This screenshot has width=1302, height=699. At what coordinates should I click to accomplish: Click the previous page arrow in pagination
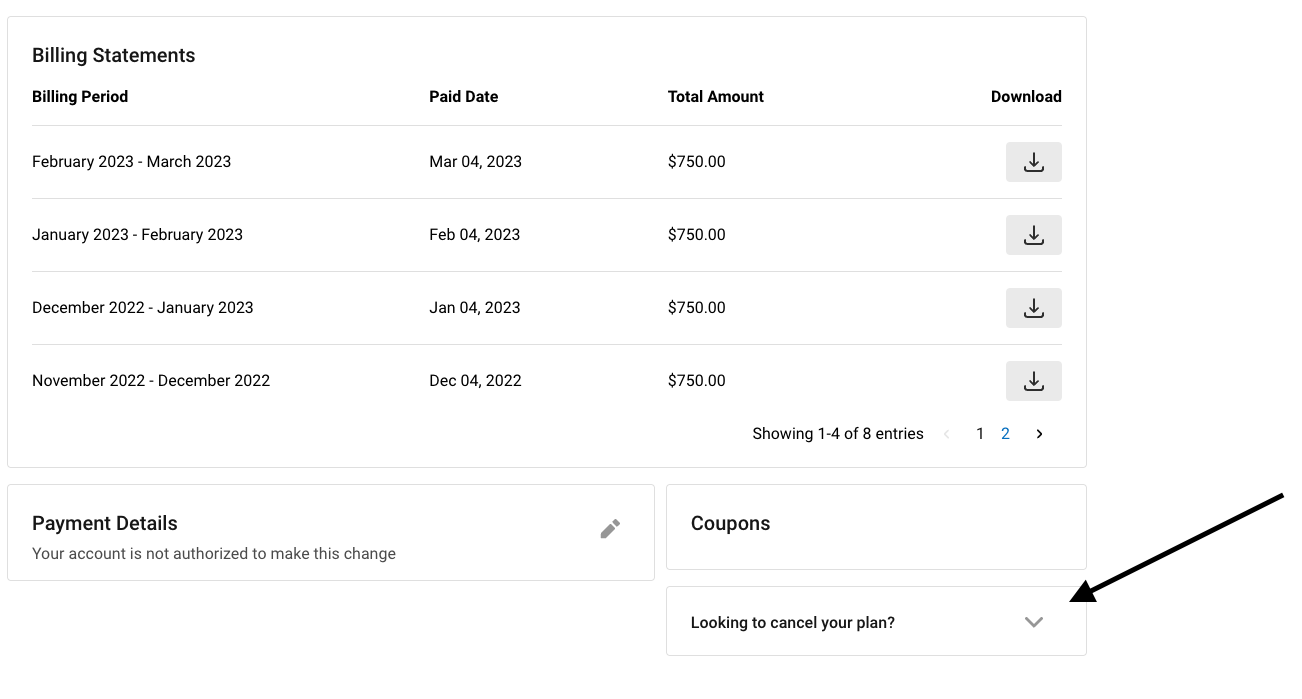point(946,434)
